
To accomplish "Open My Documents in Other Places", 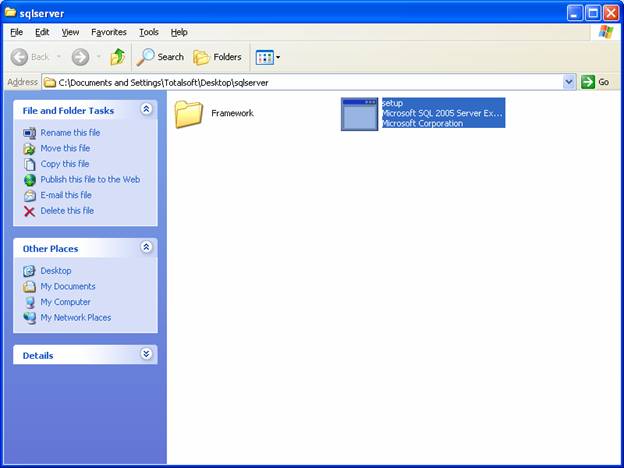I will (x=68, y=286).
